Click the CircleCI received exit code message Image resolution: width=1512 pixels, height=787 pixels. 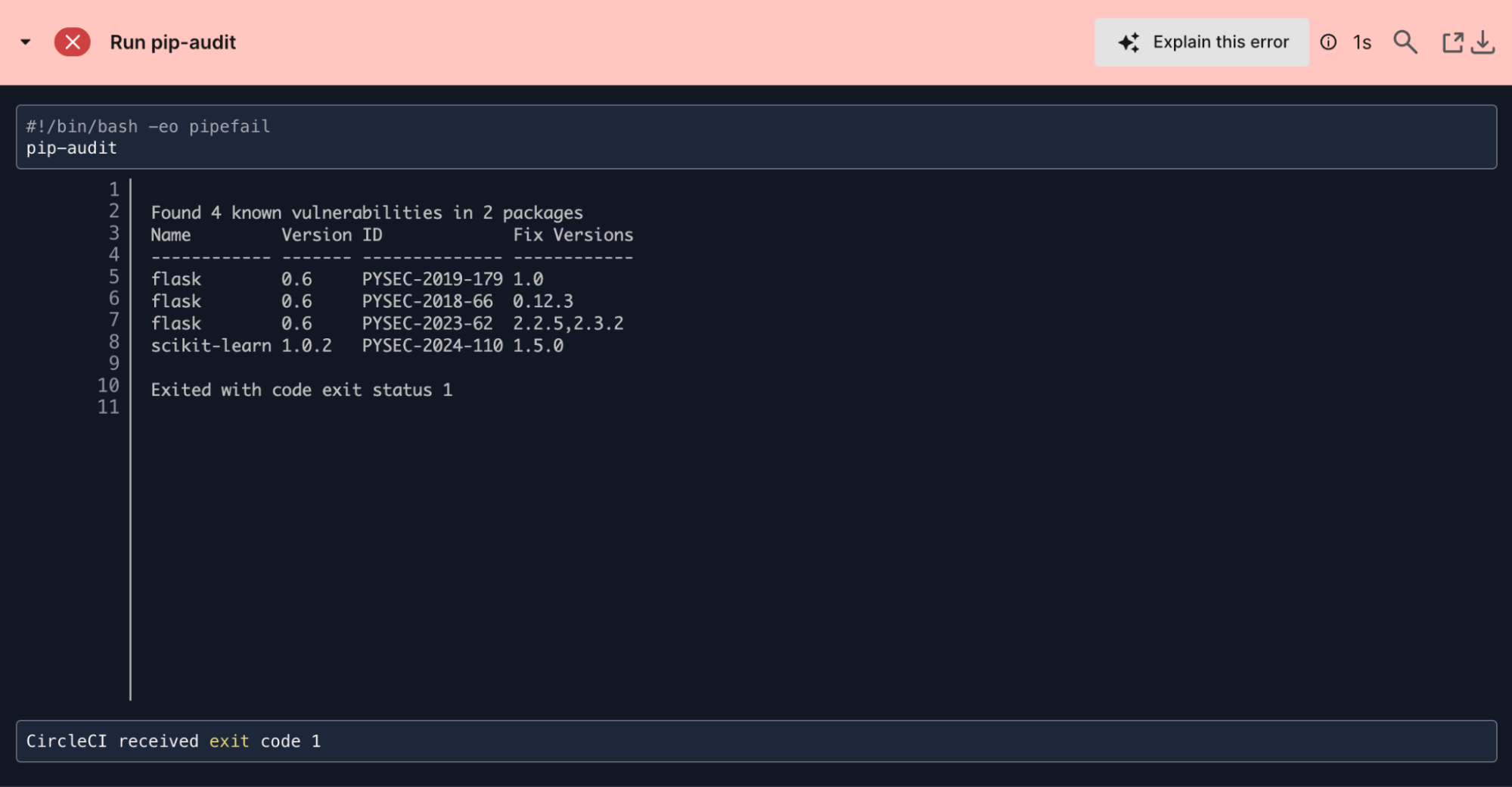click(172, 742)
